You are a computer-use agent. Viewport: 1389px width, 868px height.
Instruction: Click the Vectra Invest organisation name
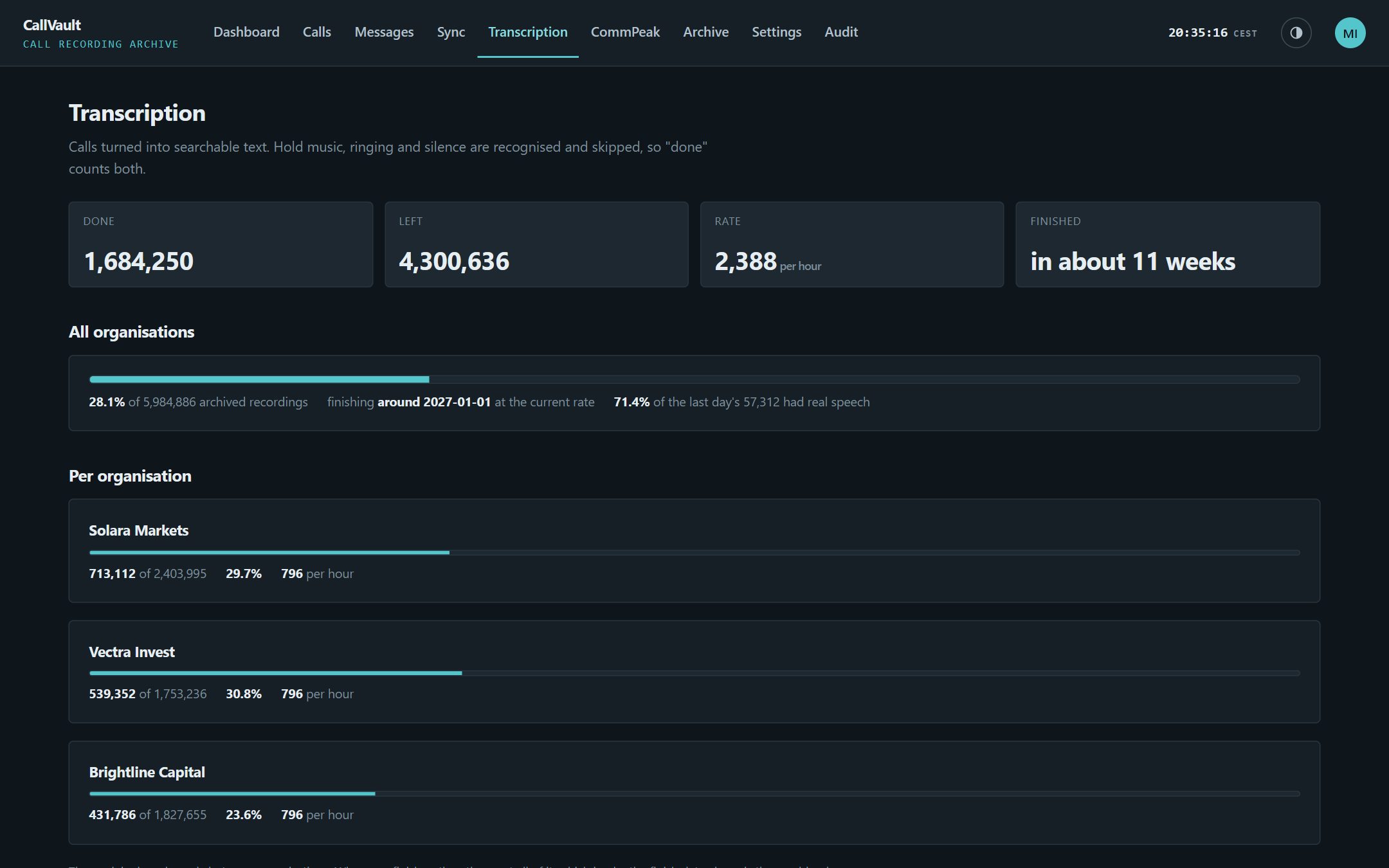click(132, 652)
